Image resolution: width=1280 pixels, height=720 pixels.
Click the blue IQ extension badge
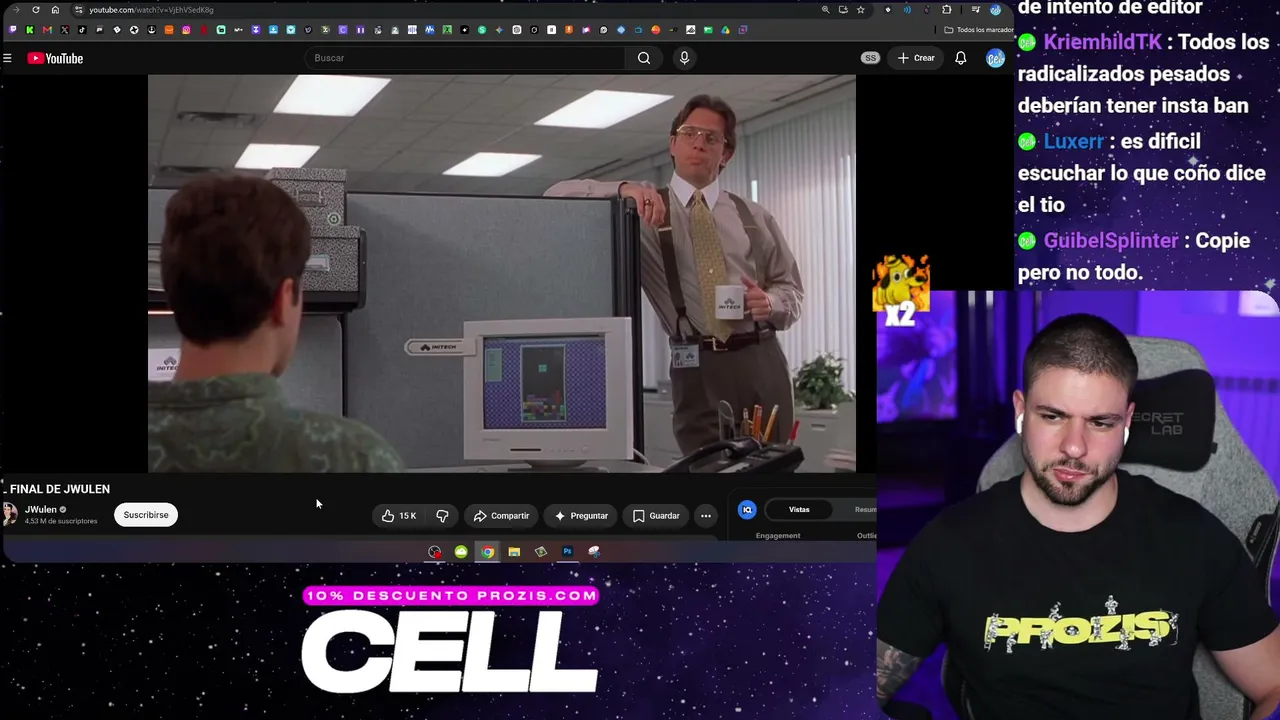point(747,510)
